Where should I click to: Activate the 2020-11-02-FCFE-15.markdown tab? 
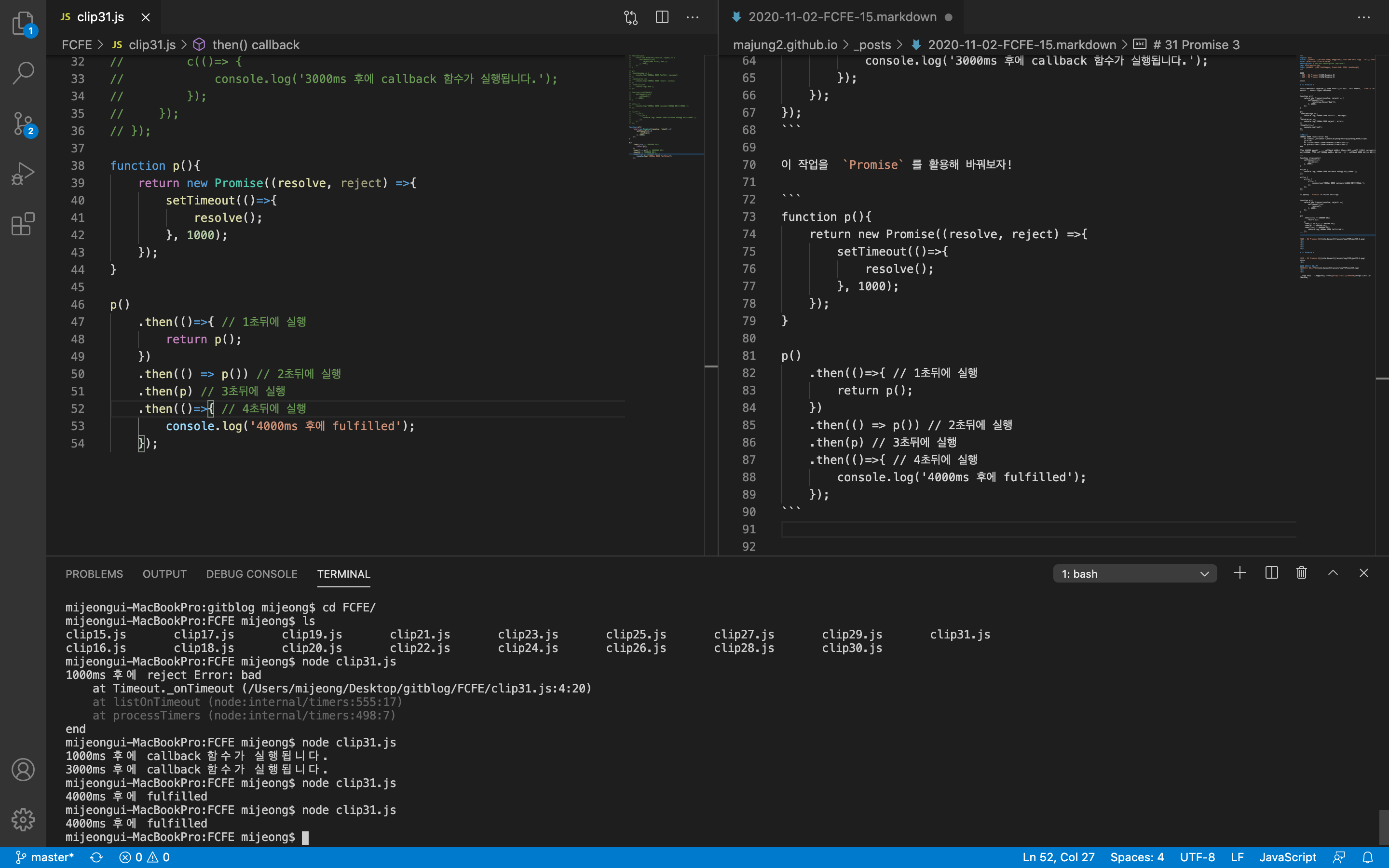(842, 17)
